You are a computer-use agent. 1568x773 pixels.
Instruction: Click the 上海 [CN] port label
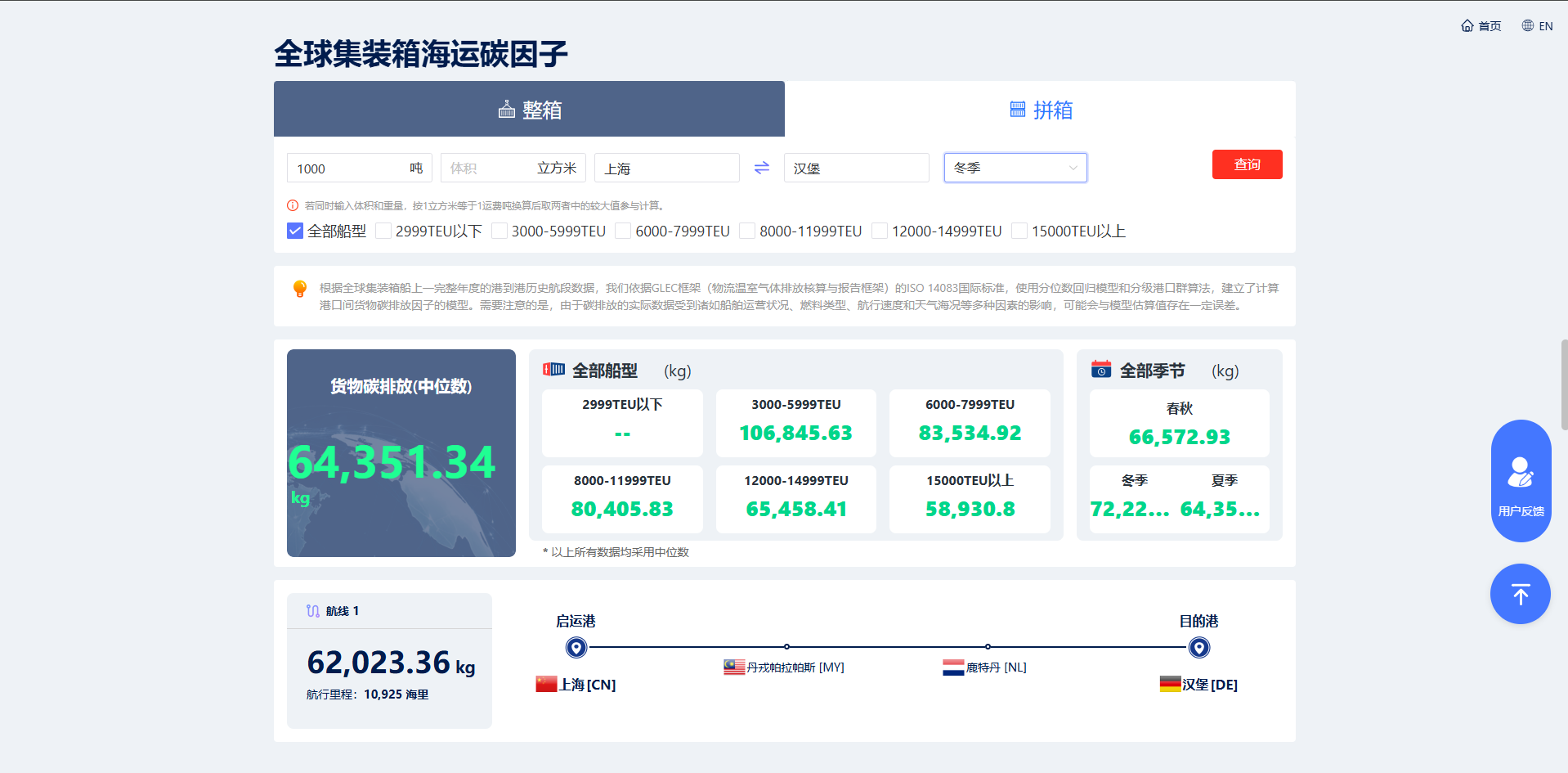tap(588, 685)
